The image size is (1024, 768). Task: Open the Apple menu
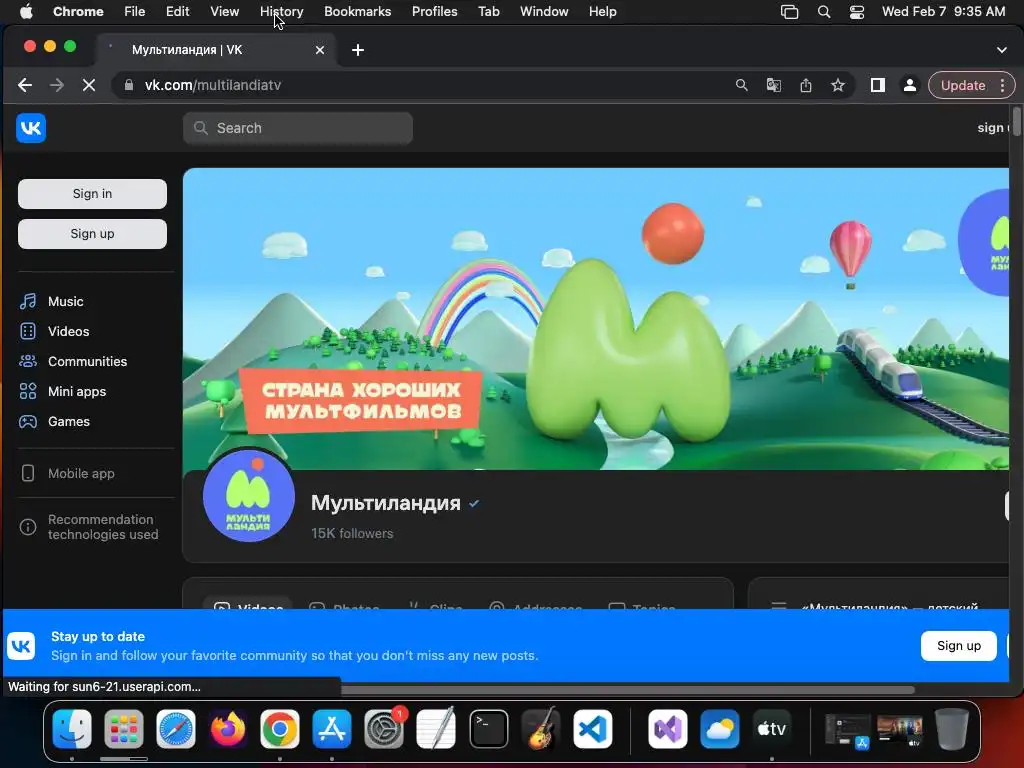coord(26,11)
